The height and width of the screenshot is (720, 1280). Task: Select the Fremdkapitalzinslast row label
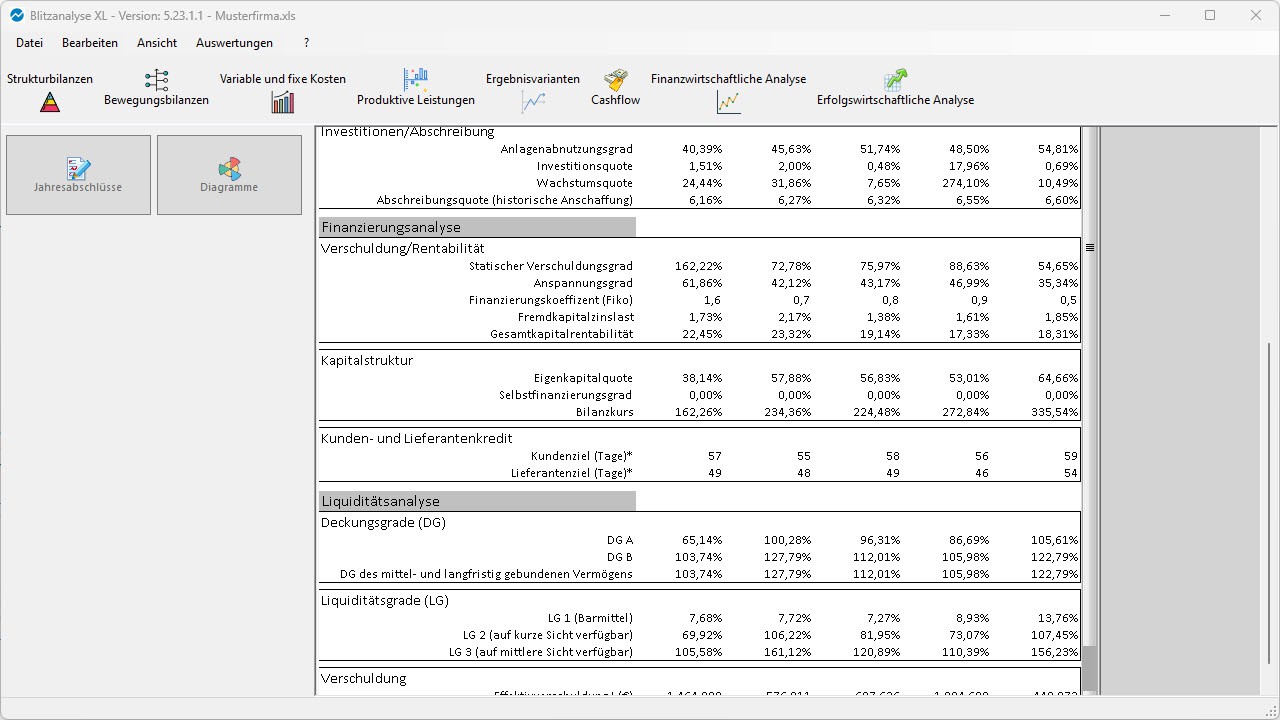click(x=575, y=317)
